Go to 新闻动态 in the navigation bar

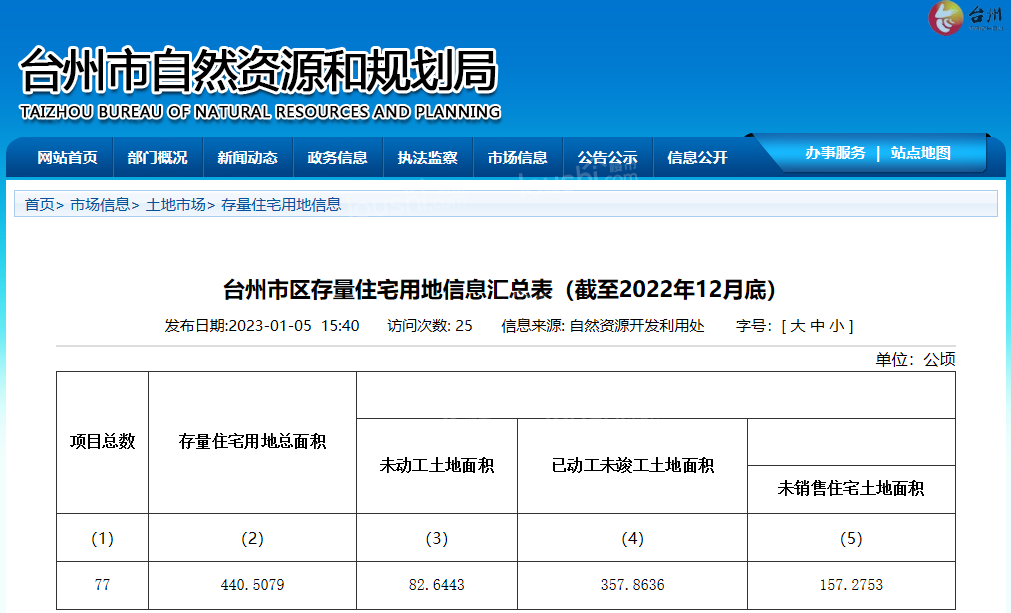(247, 157)
